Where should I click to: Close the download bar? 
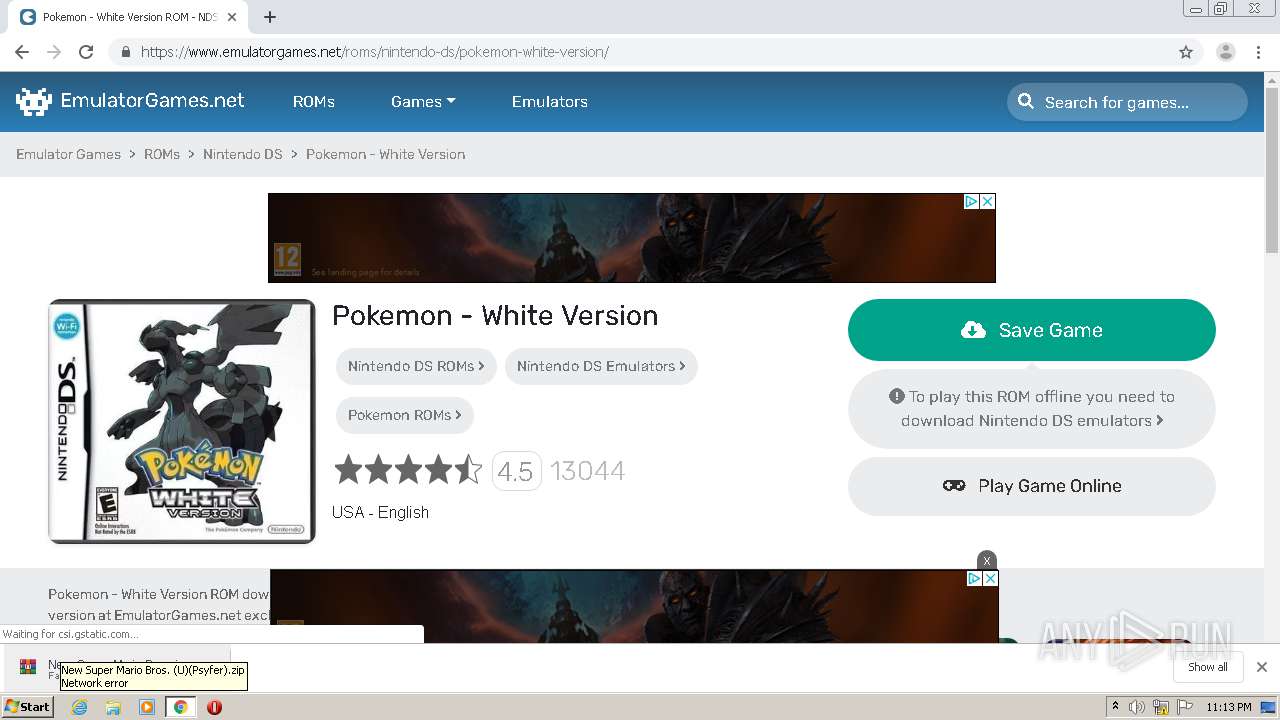1262,667
